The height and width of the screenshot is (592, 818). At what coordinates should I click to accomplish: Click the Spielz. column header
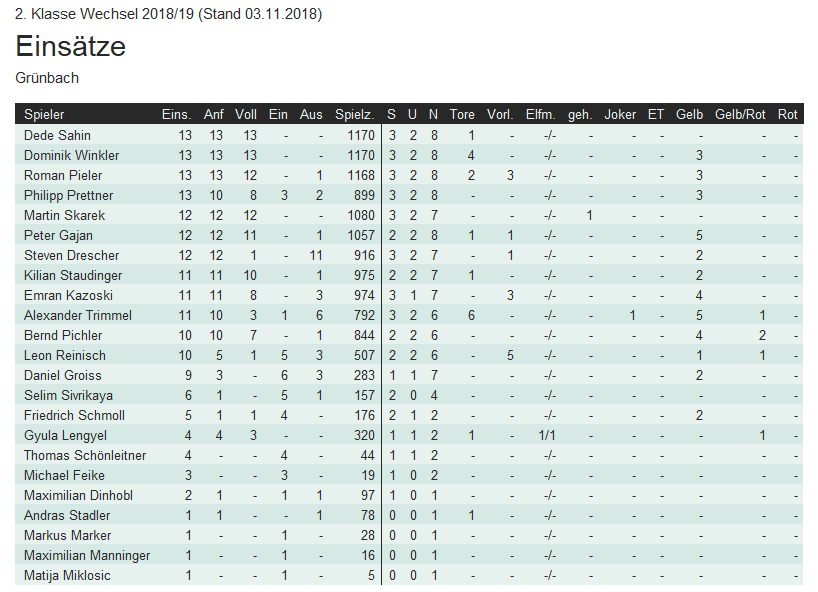pyautogui.click(x=355, y=114)
